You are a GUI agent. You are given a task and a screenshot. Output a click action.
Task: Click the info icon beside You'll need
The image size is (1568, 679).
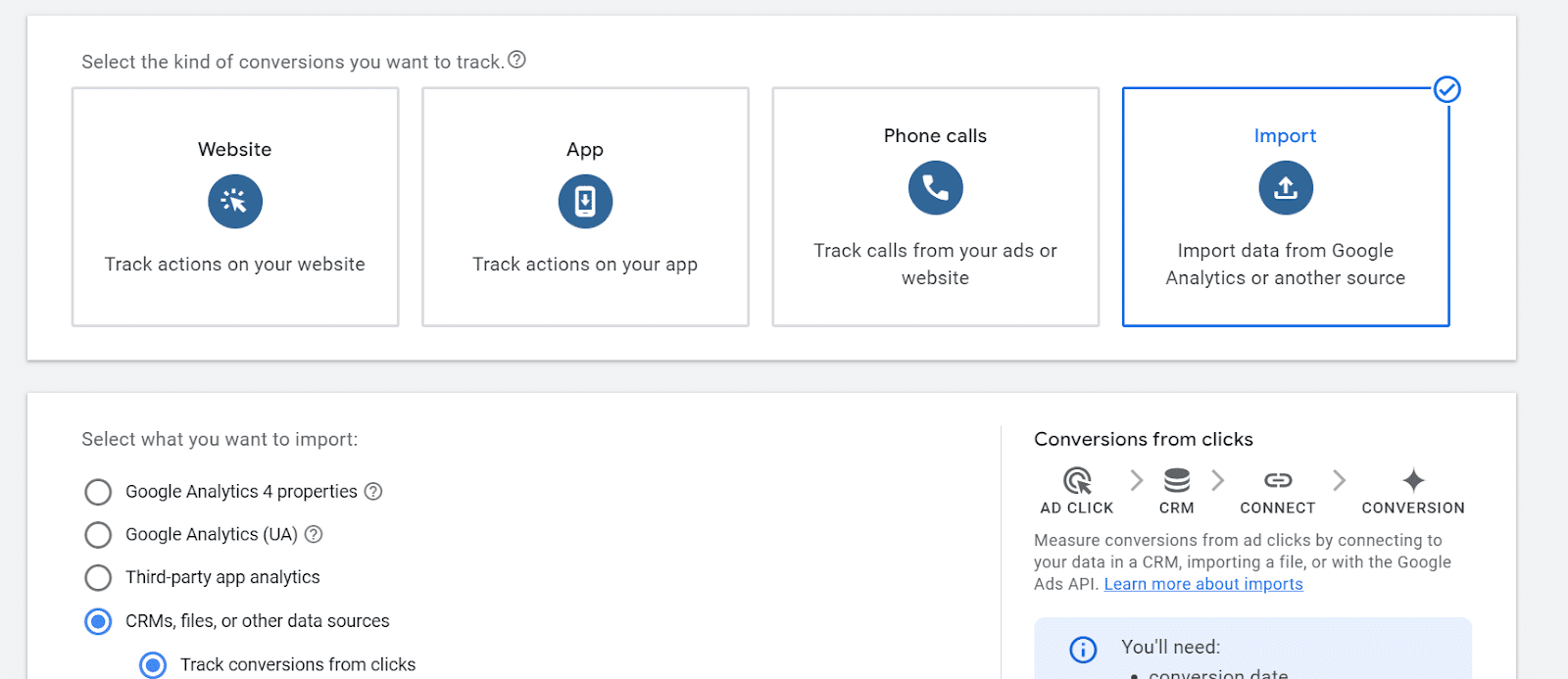point(1083,650)
